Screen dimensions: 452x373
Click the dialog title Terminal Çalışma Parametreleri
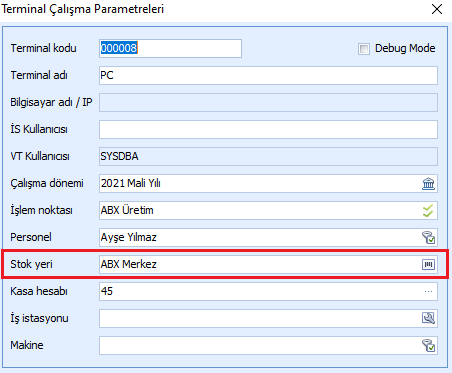(82, 9)
